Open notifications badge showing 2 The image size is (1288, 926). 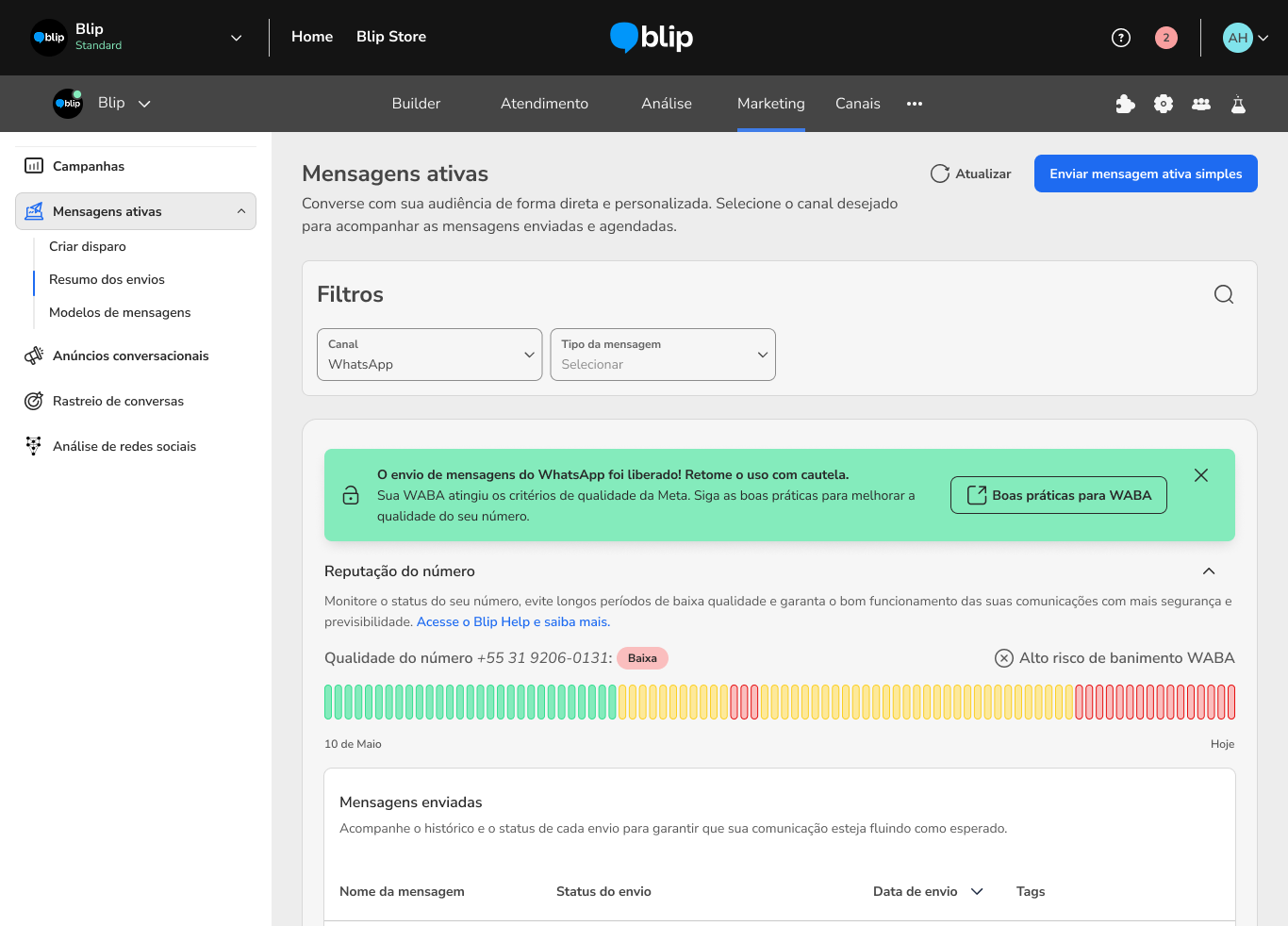(x=1165, y=38)
